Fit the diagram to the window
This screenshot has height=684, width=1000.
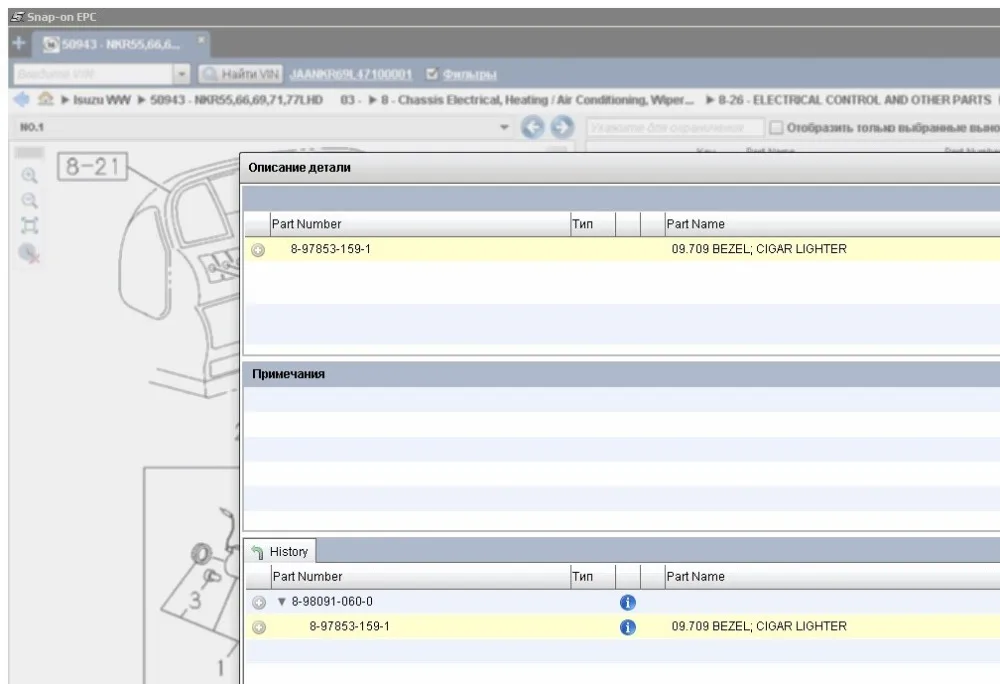29,226
